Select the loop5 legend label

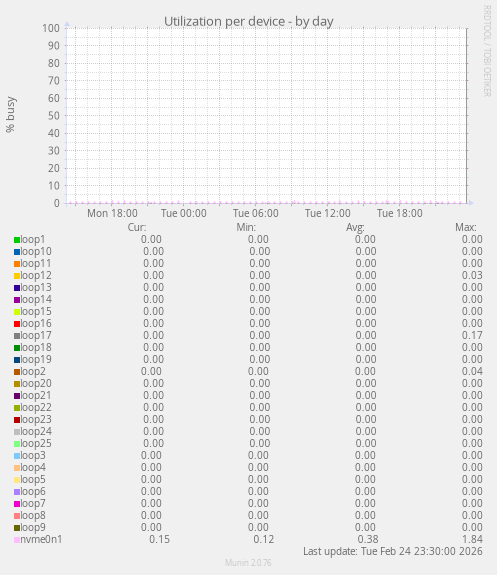[33, 480]
